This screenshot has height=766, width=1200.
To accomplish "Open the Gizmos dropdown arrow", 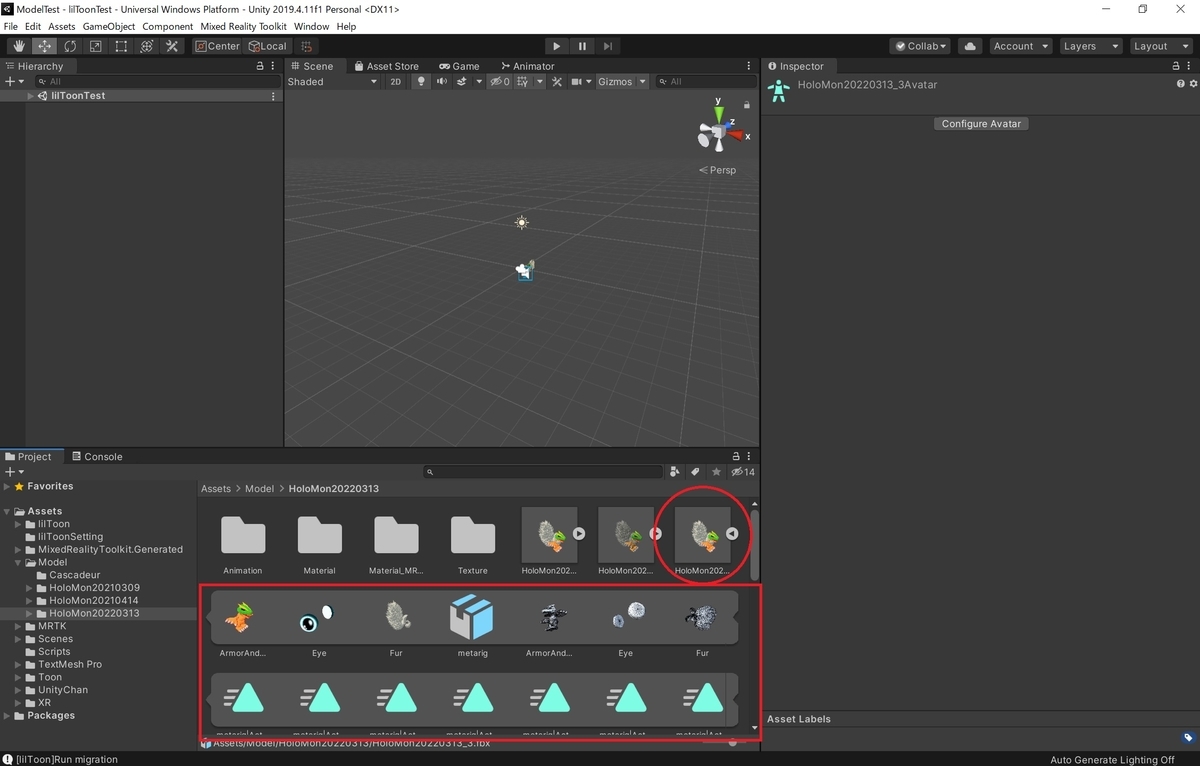I will pos(642,82).
